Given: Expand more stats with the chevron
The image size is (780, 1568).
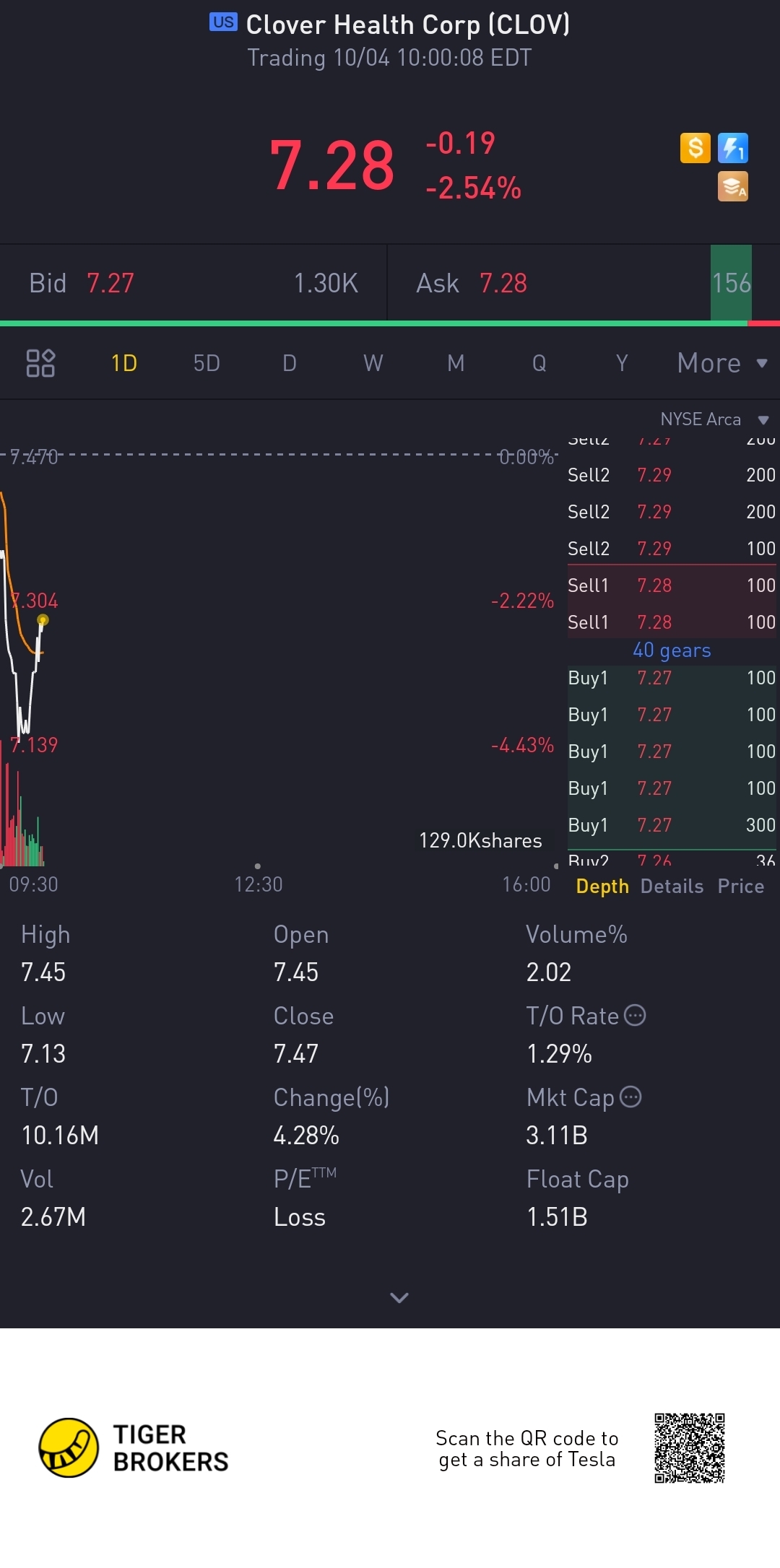Looking at the screenshot, I should click(x=399, y=1297).
